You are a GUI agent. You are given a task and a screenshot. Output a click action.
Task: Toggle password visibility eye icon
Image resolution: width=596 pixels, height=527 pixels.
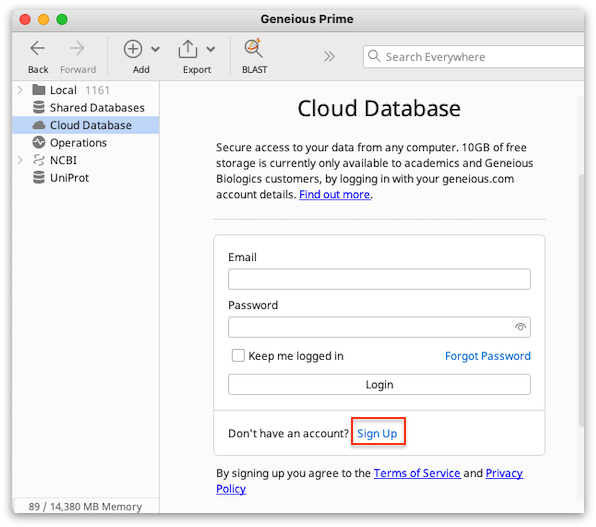tap(520, 327)
